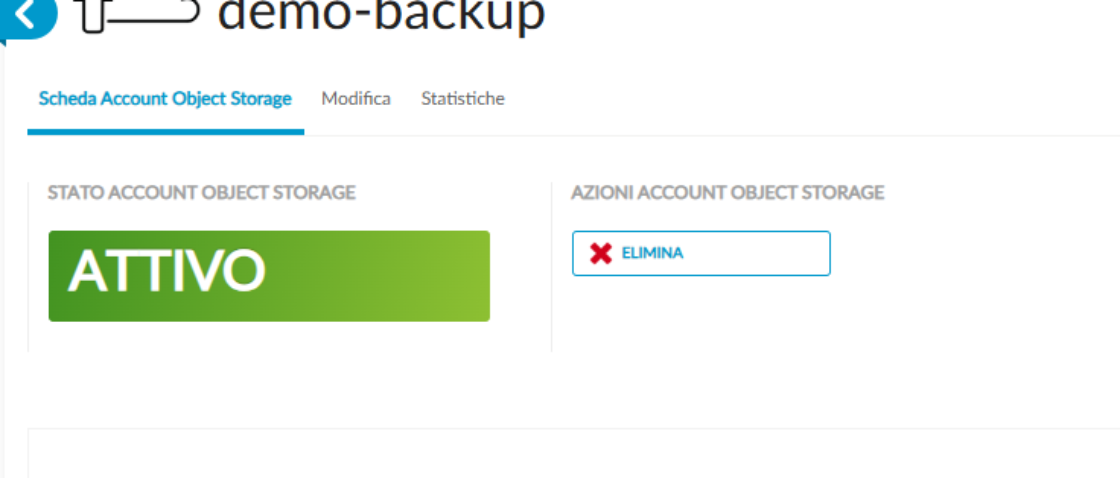Click the white ATTIVO text
The width and height of the screenshot is (1120, 478).
tap(166, 270)
